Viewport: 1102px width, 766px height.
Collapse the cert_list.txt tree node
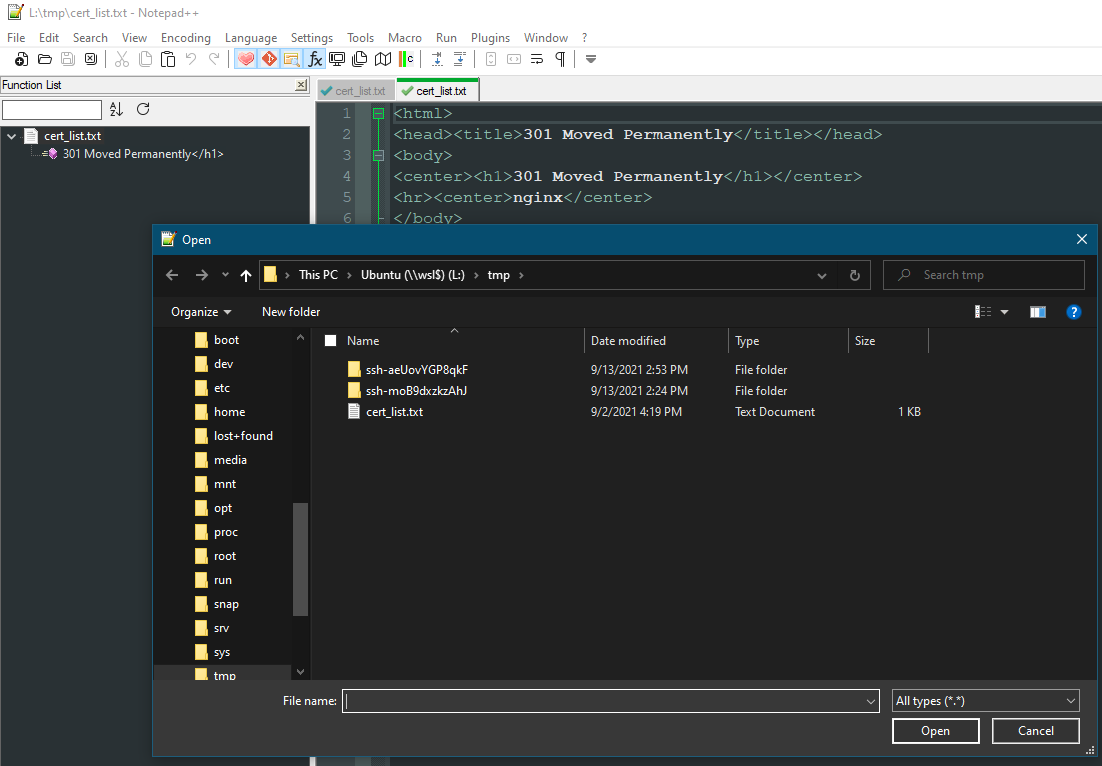(11, 136)
